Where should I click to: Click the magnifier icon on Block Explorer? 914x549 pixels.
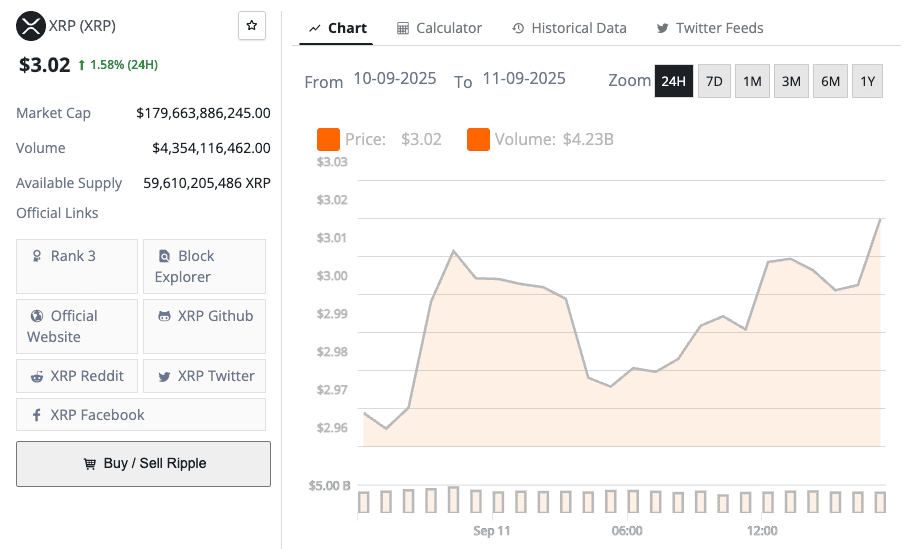click(x=165, y=256)
